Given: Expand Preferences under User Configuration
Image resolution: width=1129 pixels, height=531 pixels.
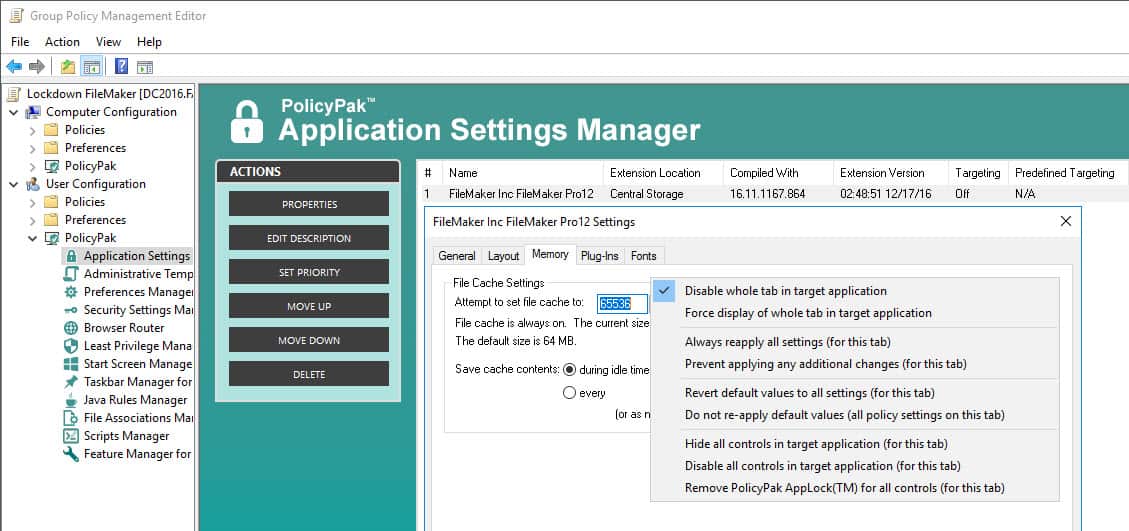Looking at the screenshot, I should pyautogui.click(x=32, y=220).
